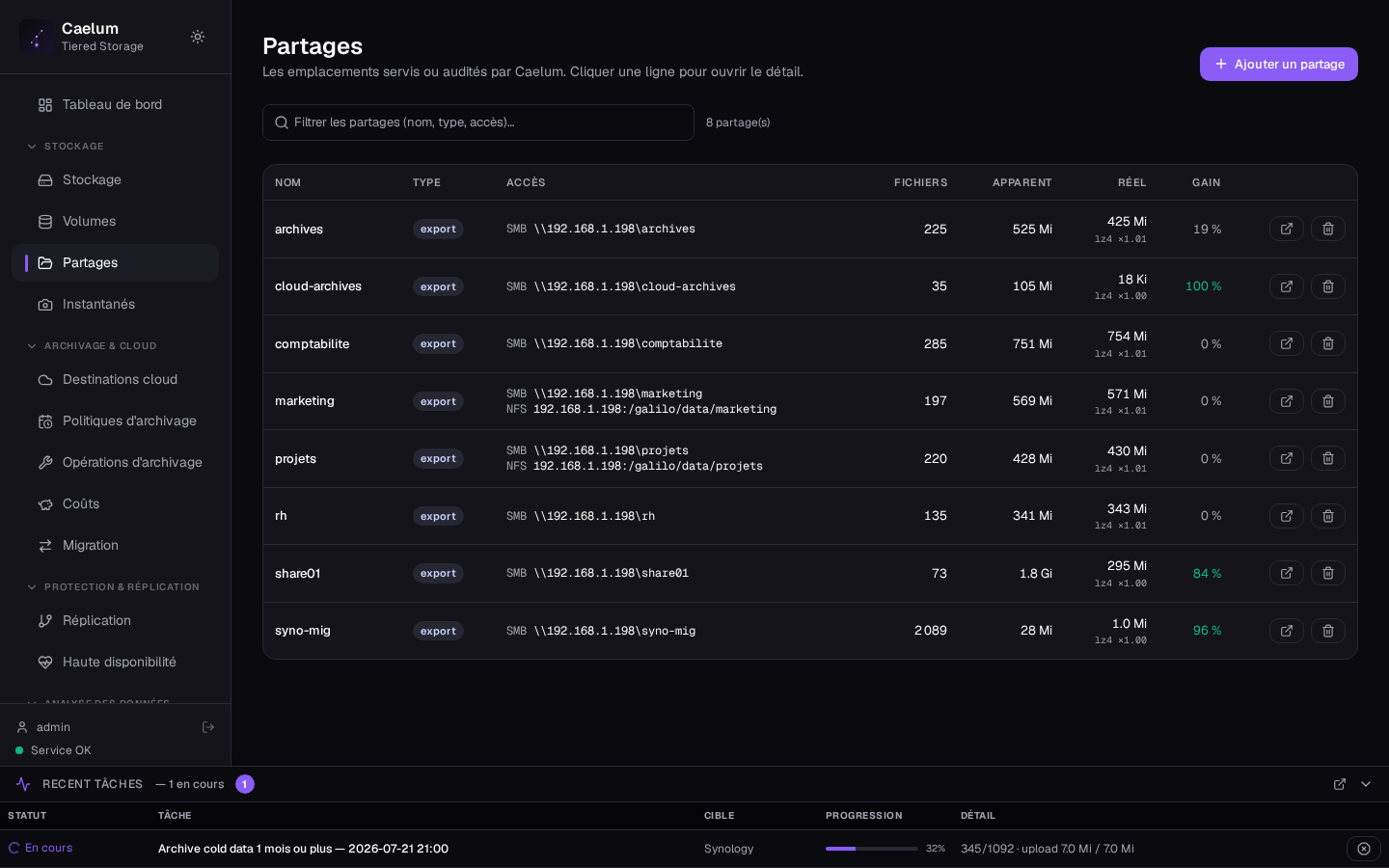The width and height of the screenshot is (1389, 868).
Task: Open details icon for share01
Action: 1287,573
